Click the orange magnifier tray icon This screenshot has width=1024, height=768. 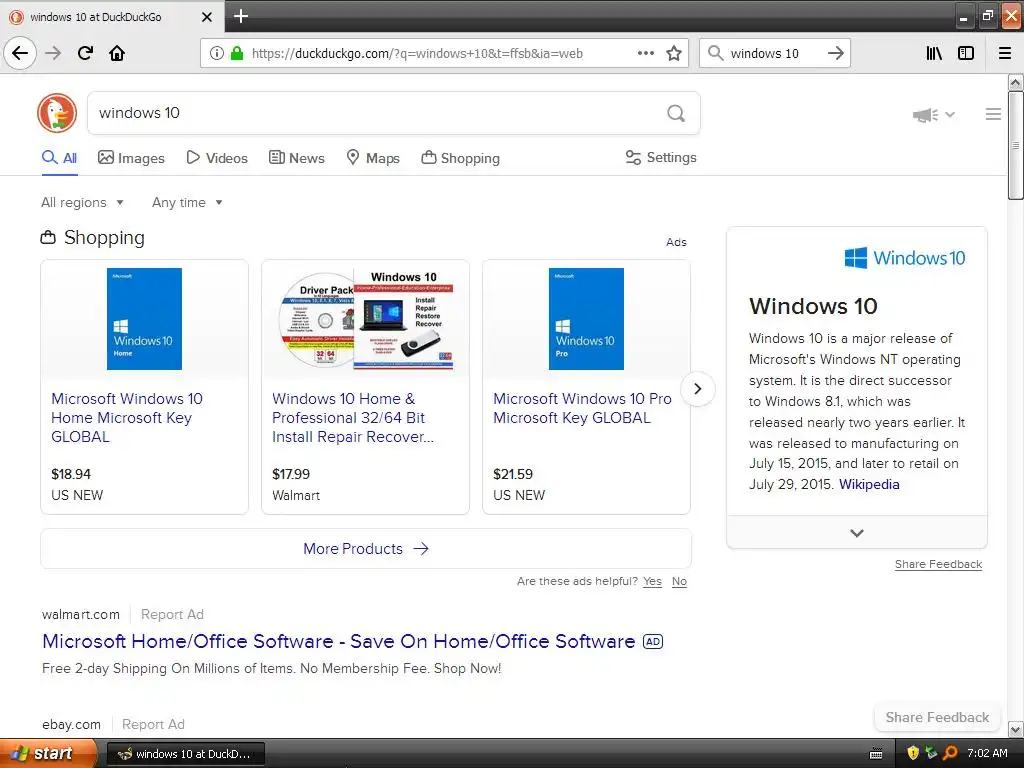click(x=950, y=754)
